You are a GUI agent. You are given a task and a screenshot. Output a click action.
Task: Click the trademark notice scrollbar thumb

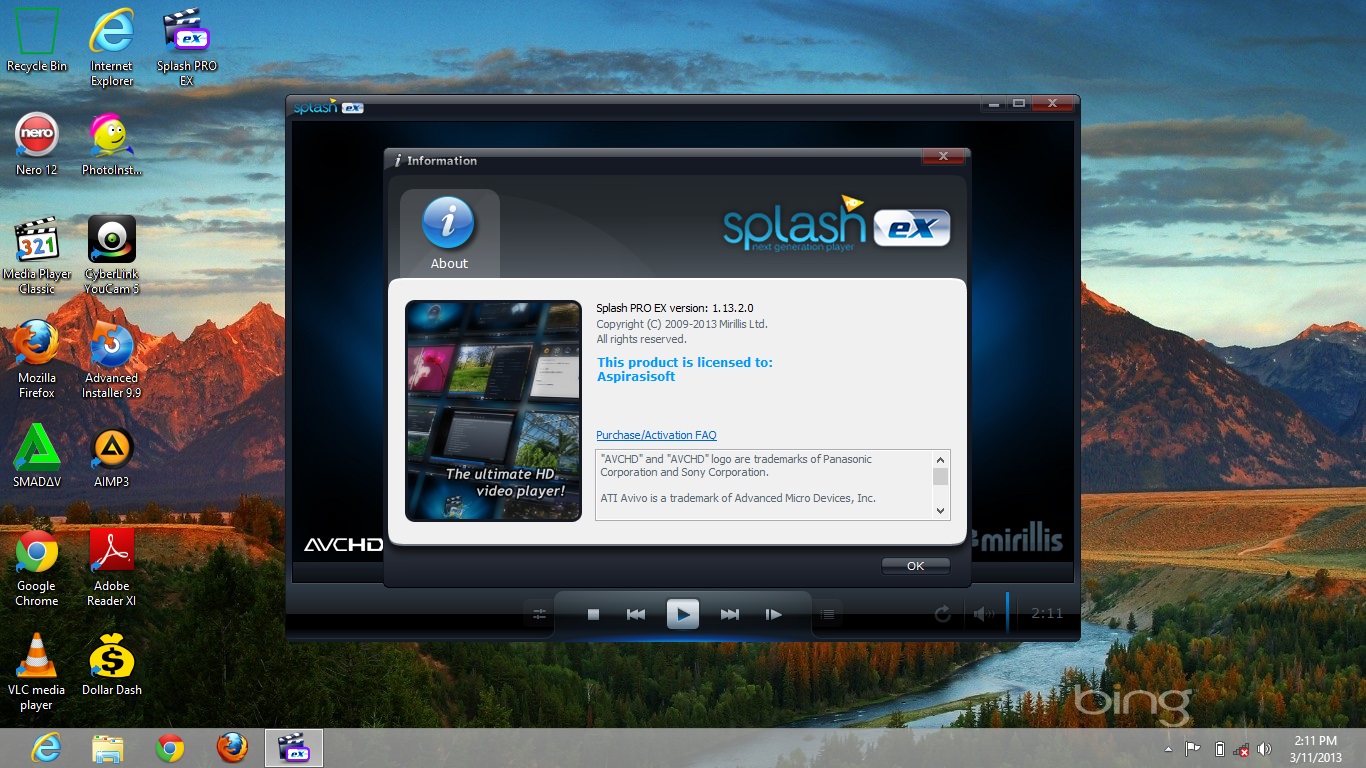(x=940, y=476)
